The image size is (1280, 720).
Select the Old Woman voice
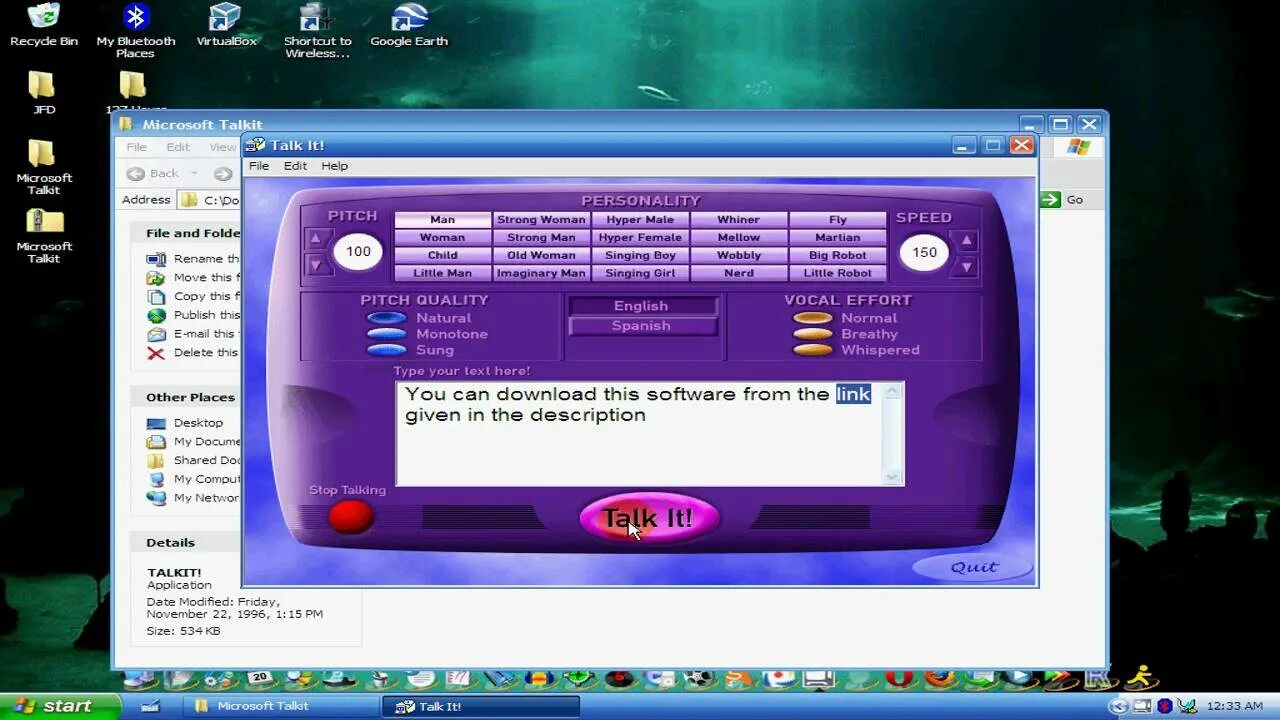point(541,255)
